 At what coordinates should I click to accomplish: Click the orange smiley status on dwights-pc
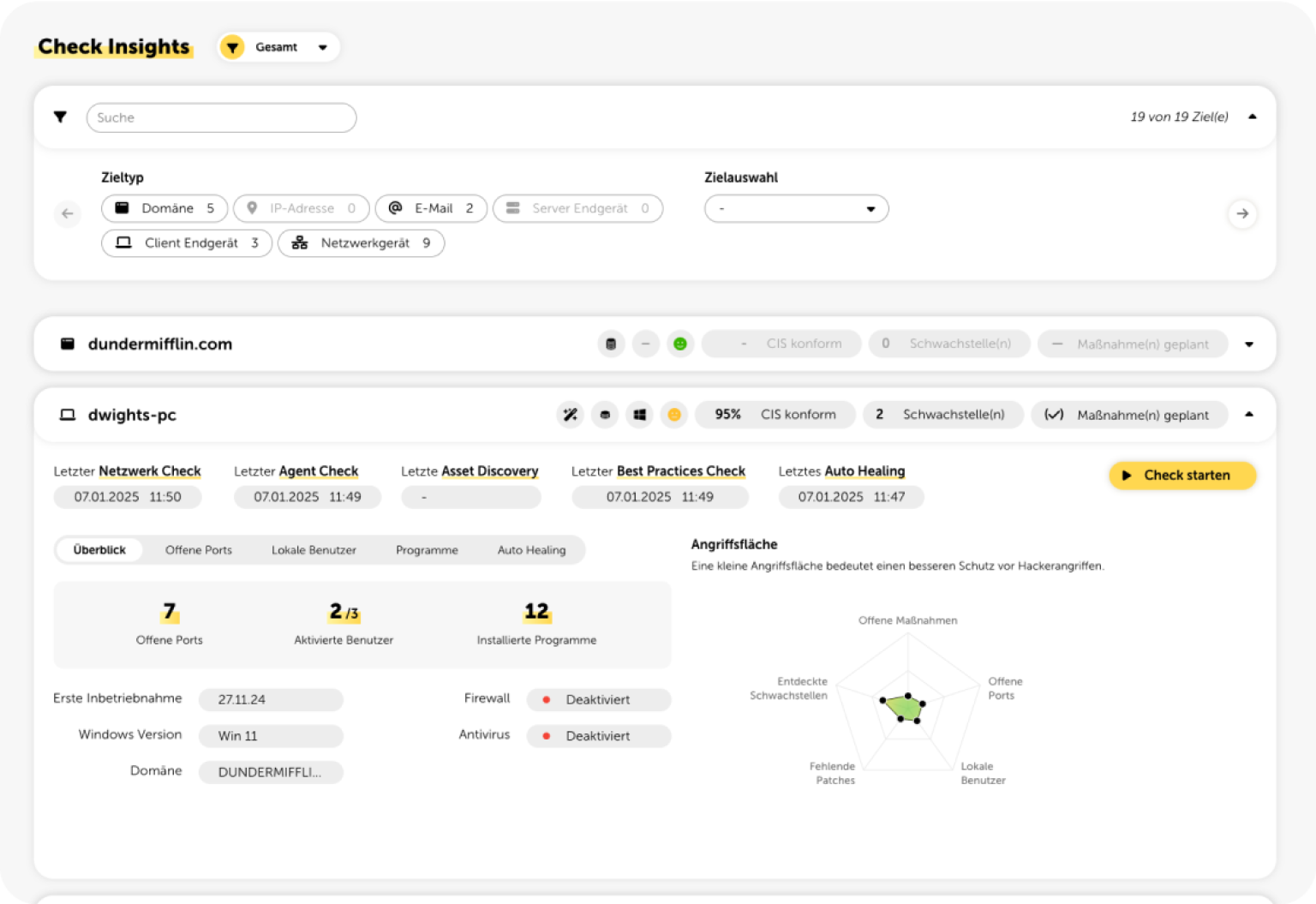(674, 415)
